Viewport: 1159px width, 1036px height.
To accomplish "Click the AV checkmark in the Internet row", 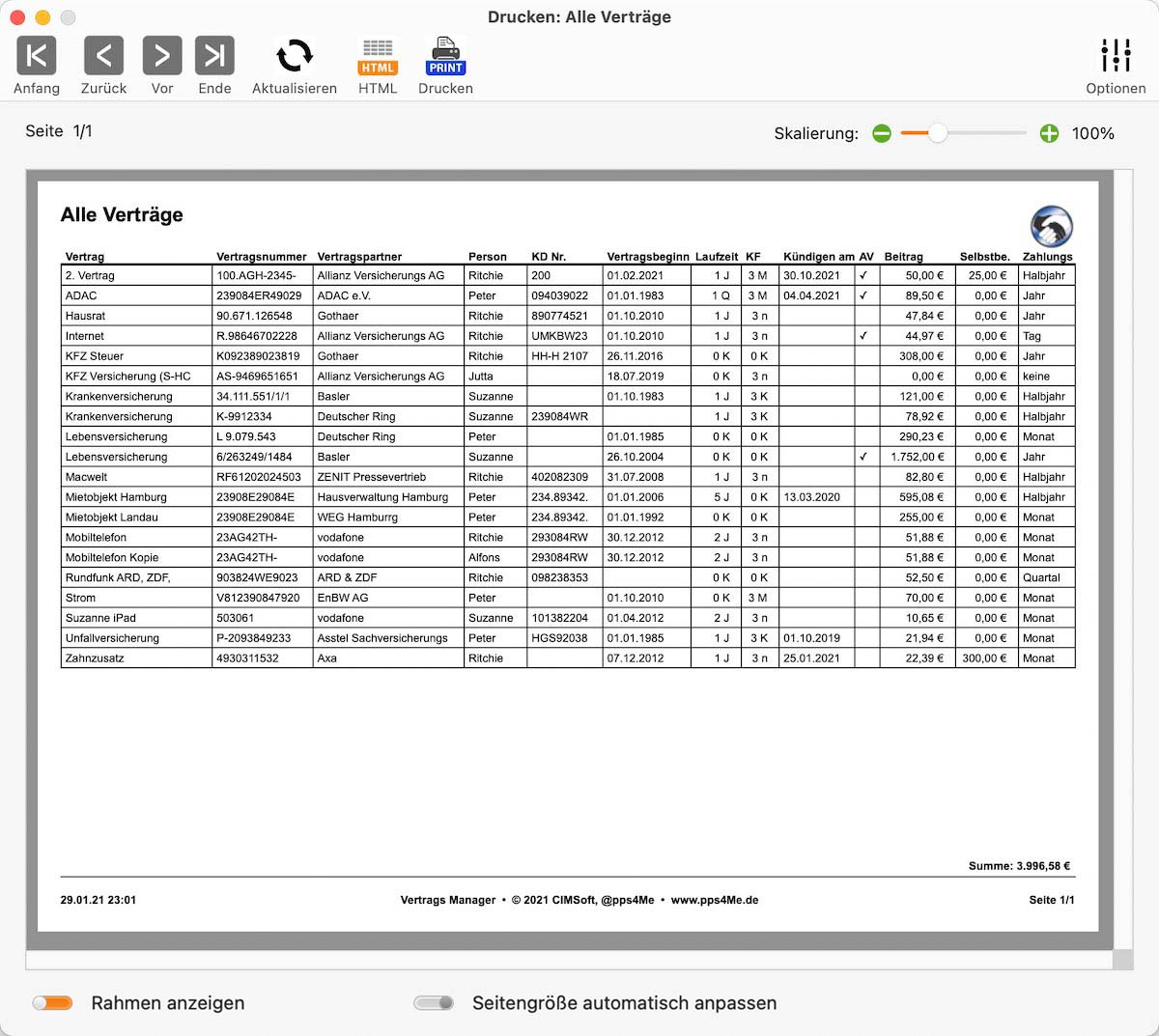I will (863, 336).
